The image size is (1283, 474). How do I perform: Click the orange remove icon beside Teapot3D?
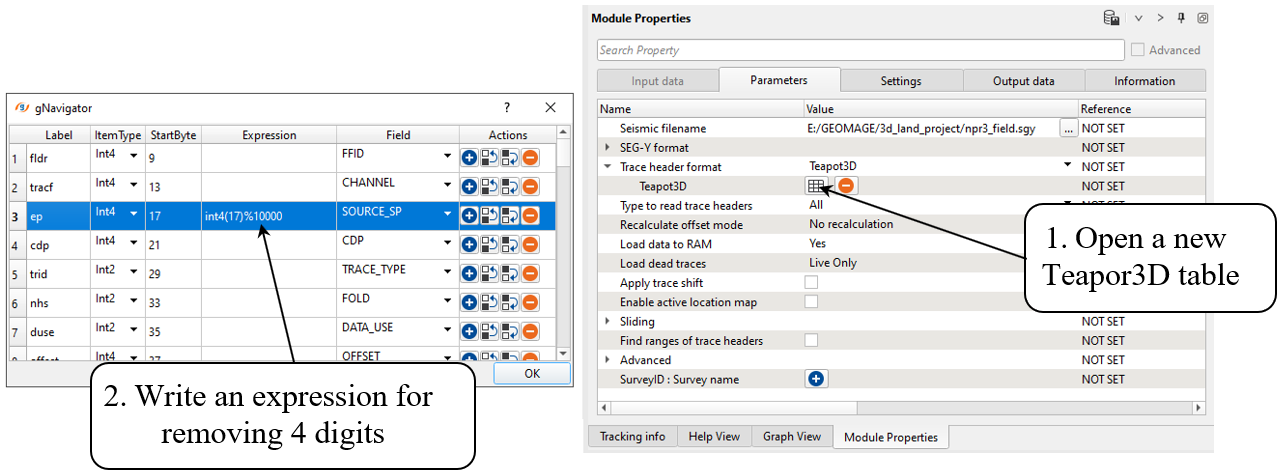point(846,186)
